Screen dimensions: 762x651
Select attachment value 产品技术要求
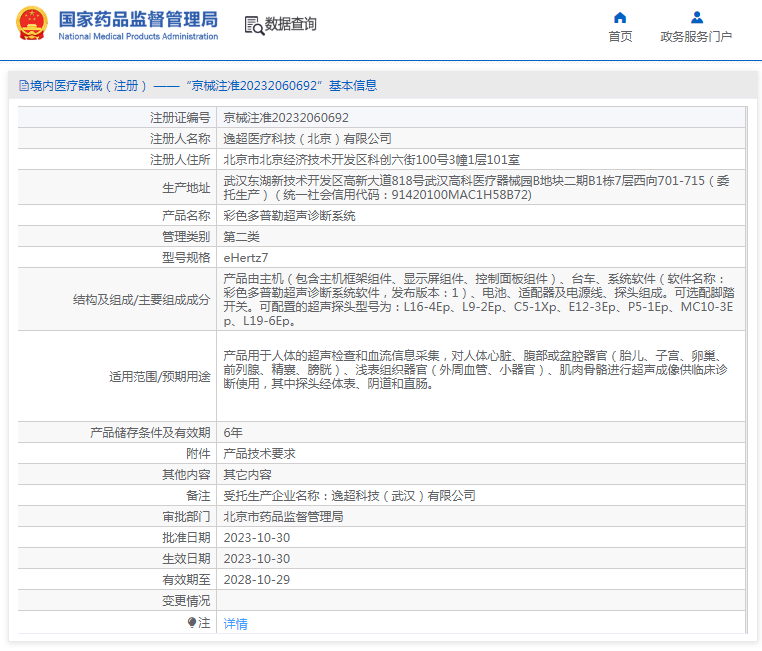click(x=259, y=453)
